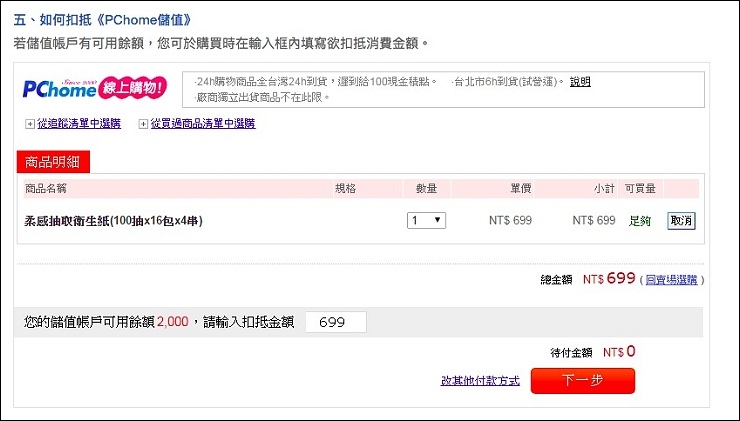740x421 pixels.
Task: Click the 小計 column header
Action: [x=604, y=189]
